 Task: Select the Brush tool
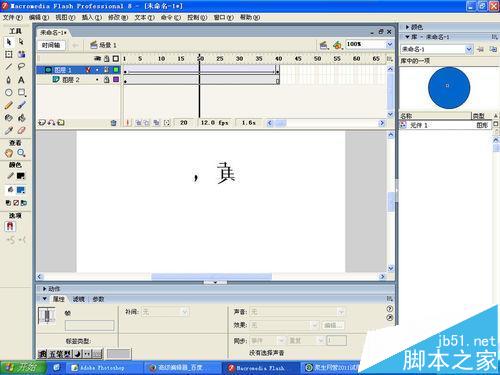[21, 105]
